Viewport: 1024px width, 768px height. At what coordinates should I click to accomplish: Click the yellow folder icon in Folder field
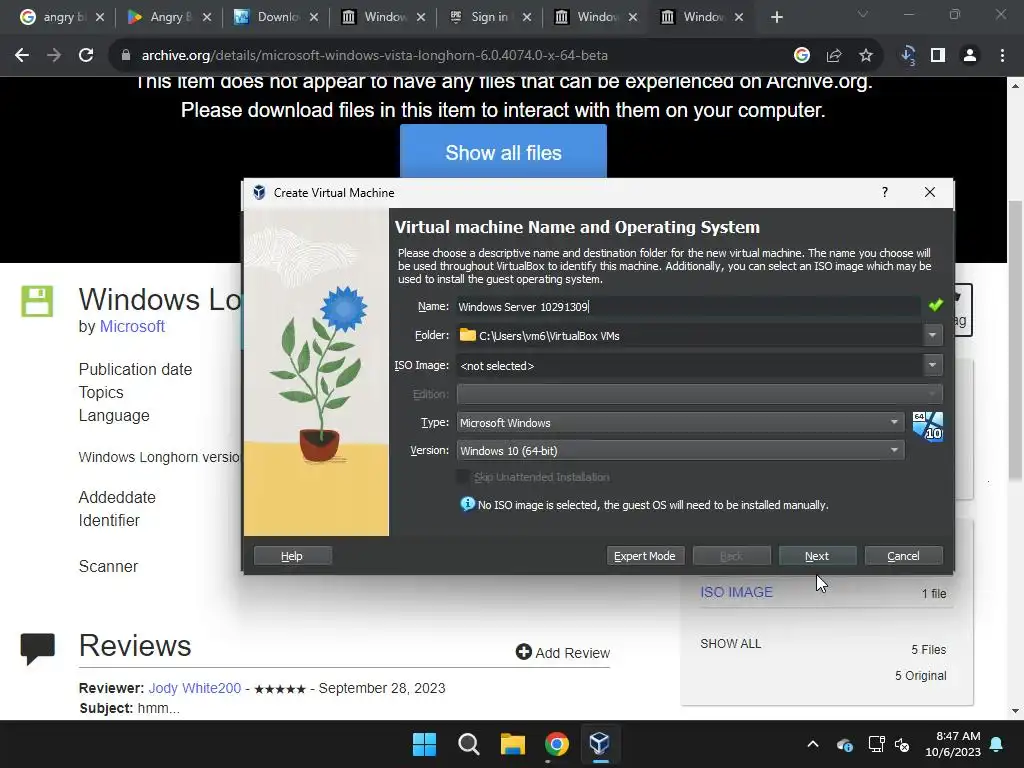(468, 335)
